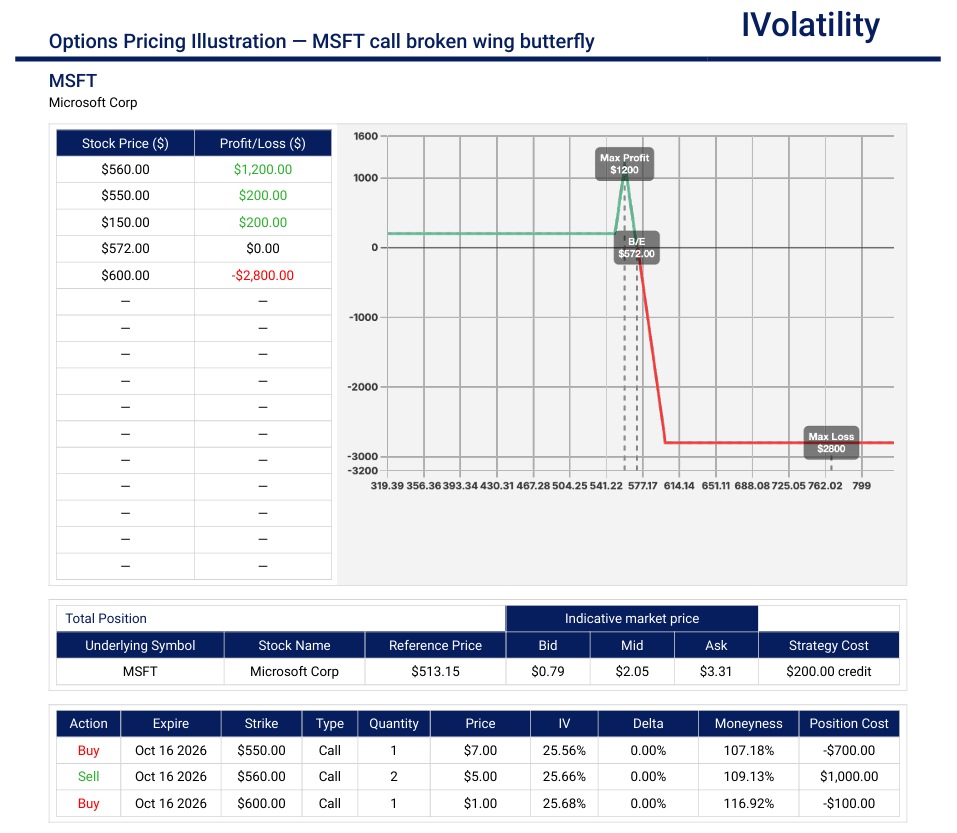Click the 107.18% moneyness value

coord(748,750)
